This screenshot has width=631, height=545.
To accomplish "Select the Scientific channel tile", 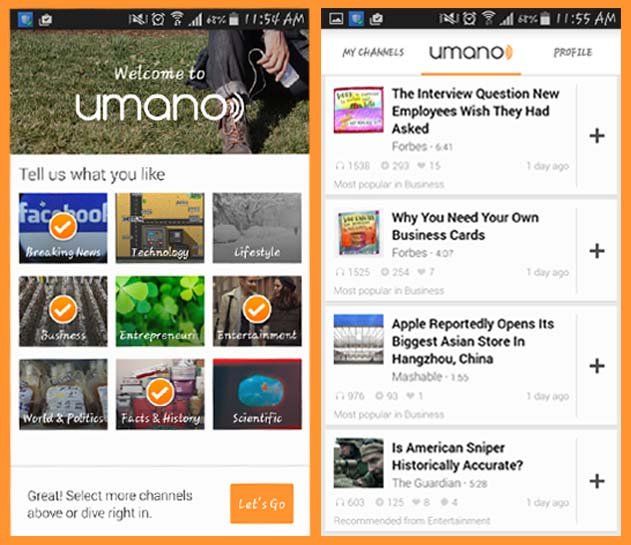I will pyautogui.click(x=257, y=394).
